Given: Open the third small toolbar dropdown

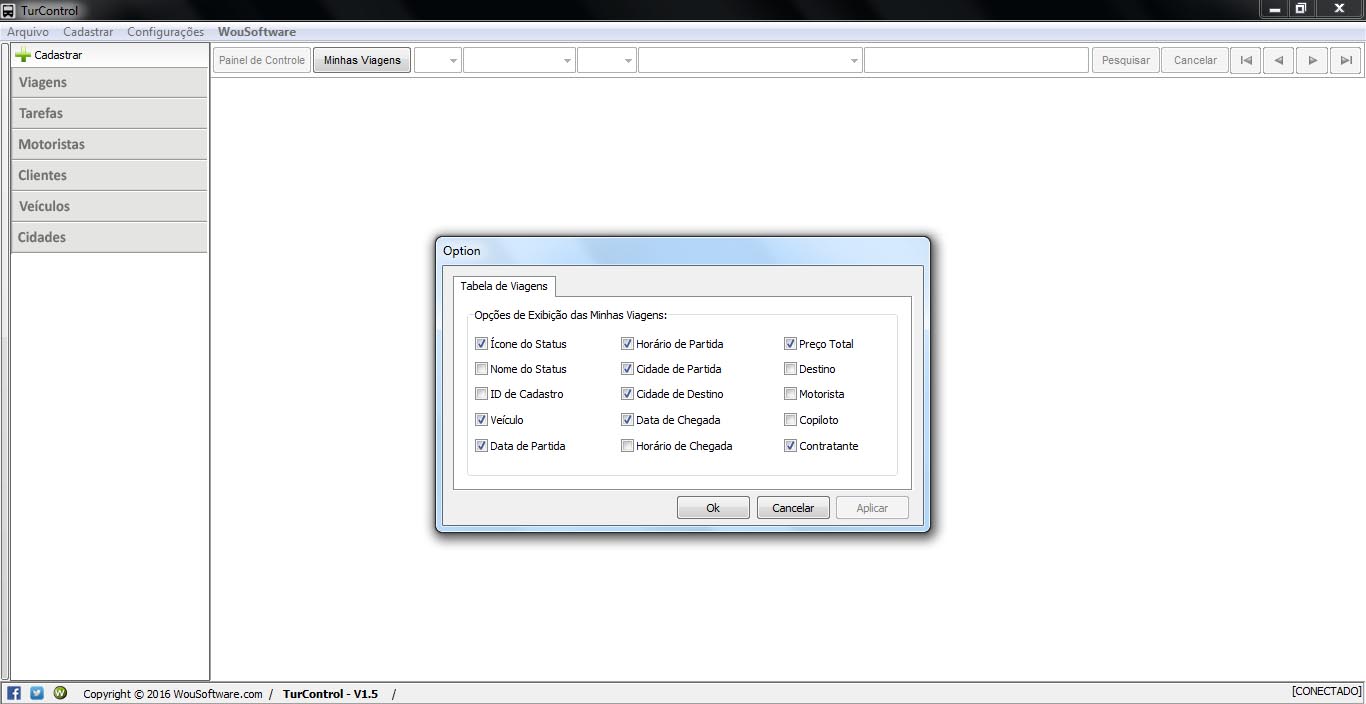Looking at the screenshot, I should pyautogui.click(x=606, y=60).
